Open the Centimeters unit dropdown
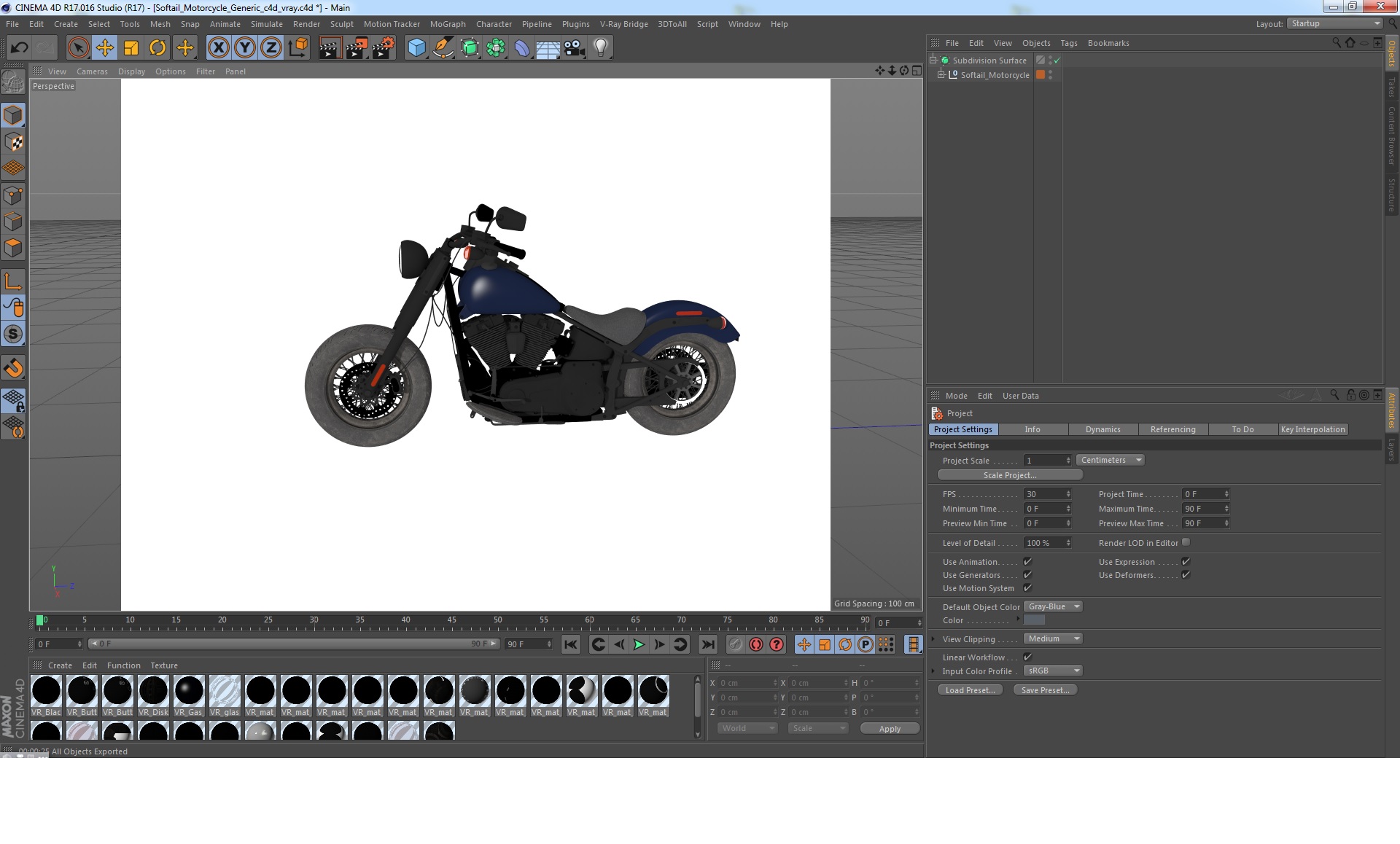Viewport: 1400px width, 844px height. (1110, 460)
